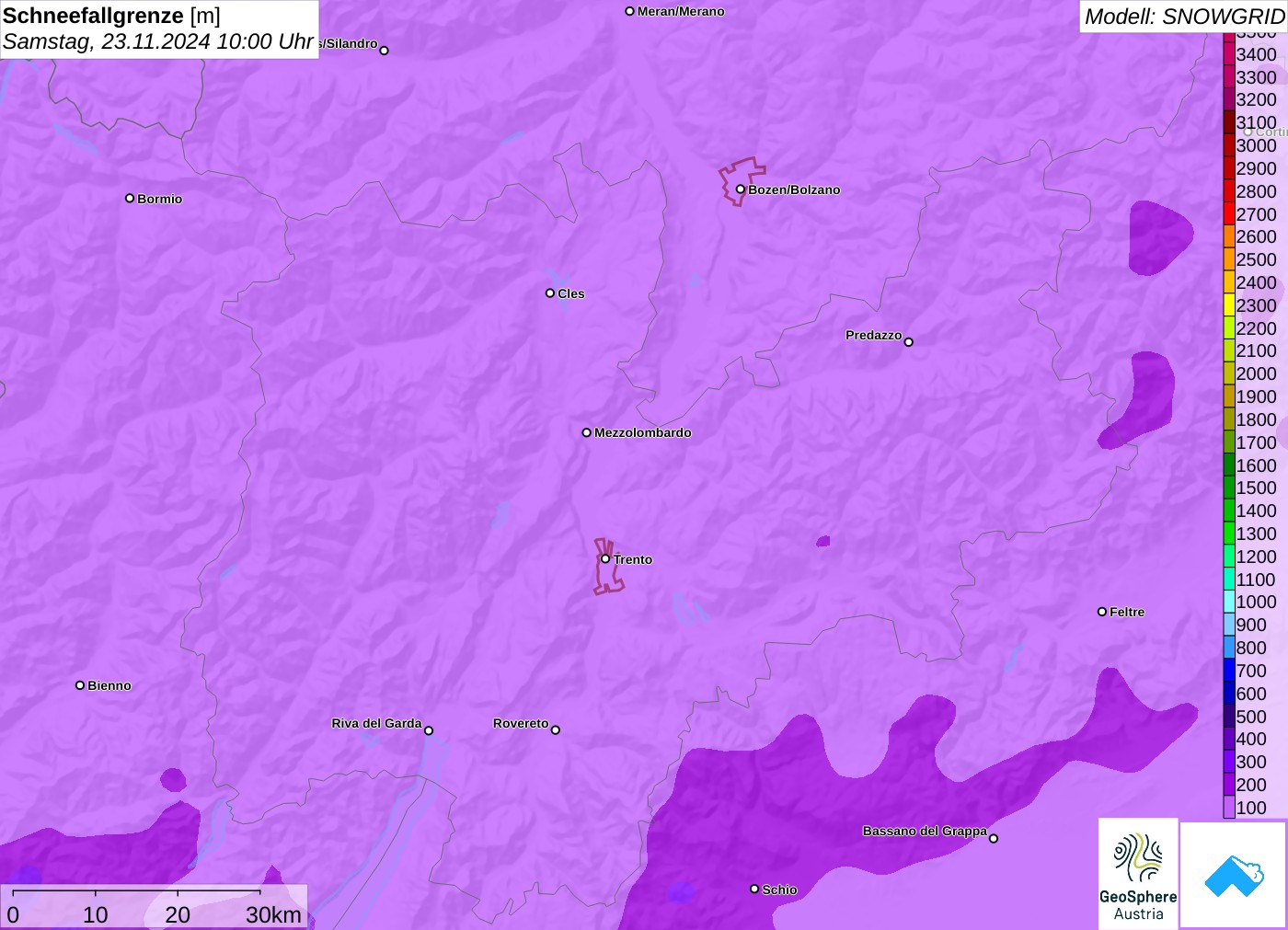Viewport: 1288px width, 930px height.
Task: Click the Trento city marker
Action: point(605,558)
